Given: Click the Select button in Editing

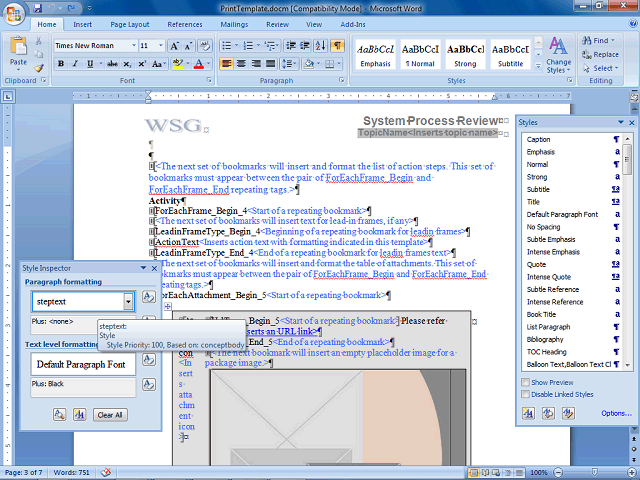Looking at the screenshot, I should coord(600,68).
